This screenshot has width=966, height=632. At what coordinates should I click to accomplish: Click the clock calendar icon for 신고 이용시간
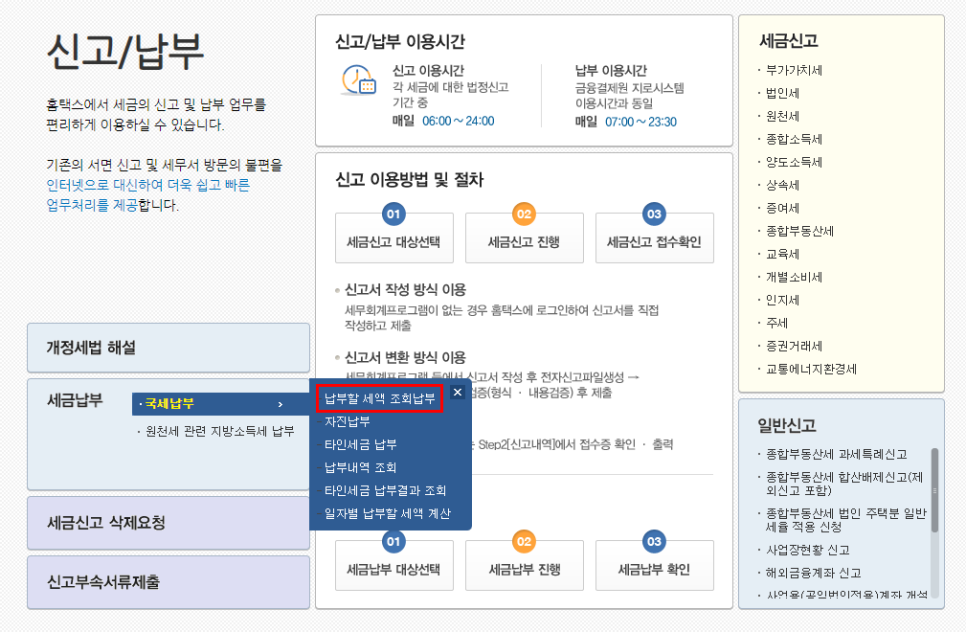[359, 80]
